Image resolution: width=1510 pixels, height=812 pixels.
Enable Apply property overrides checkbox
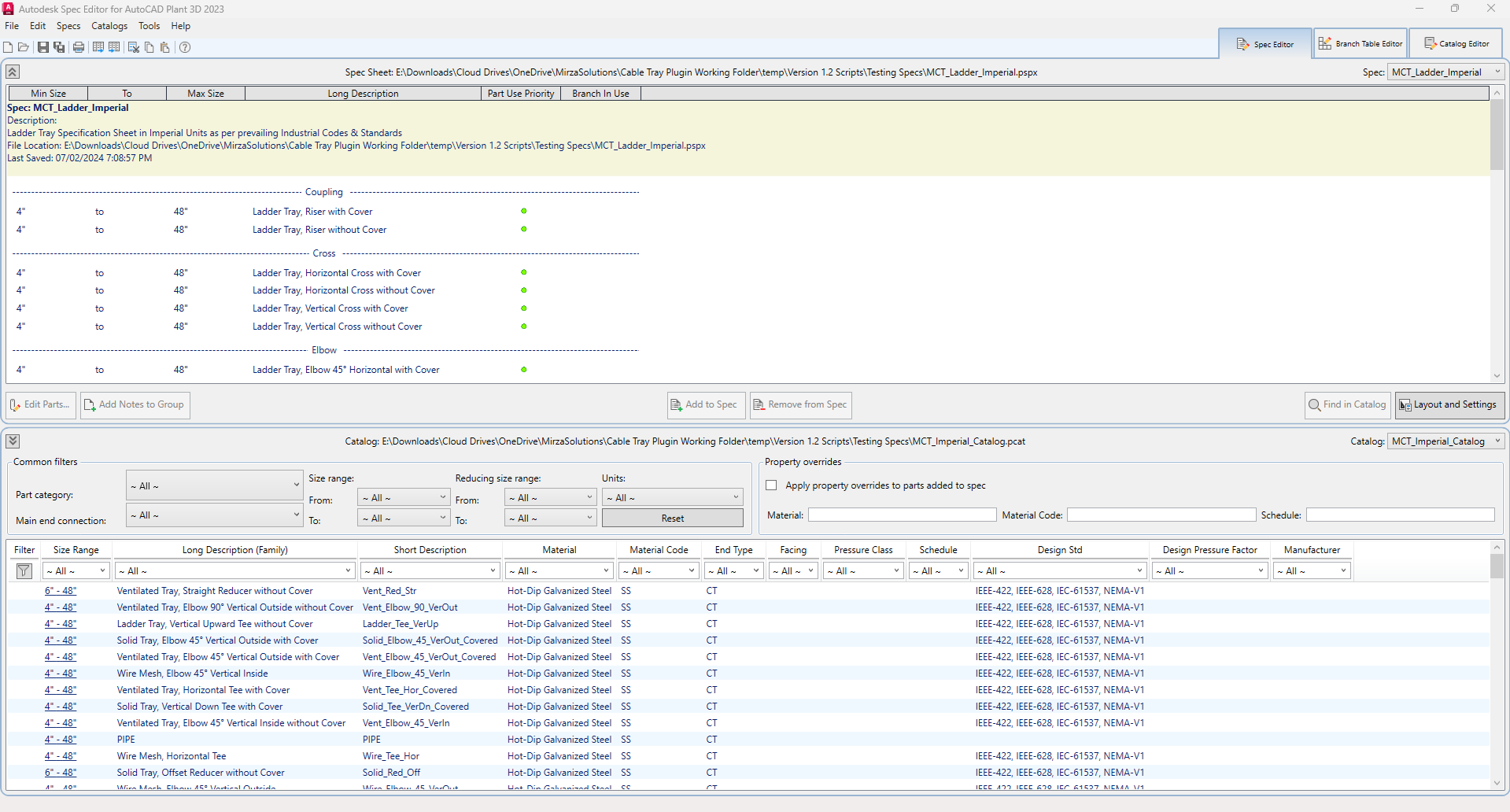pos(771,485)
